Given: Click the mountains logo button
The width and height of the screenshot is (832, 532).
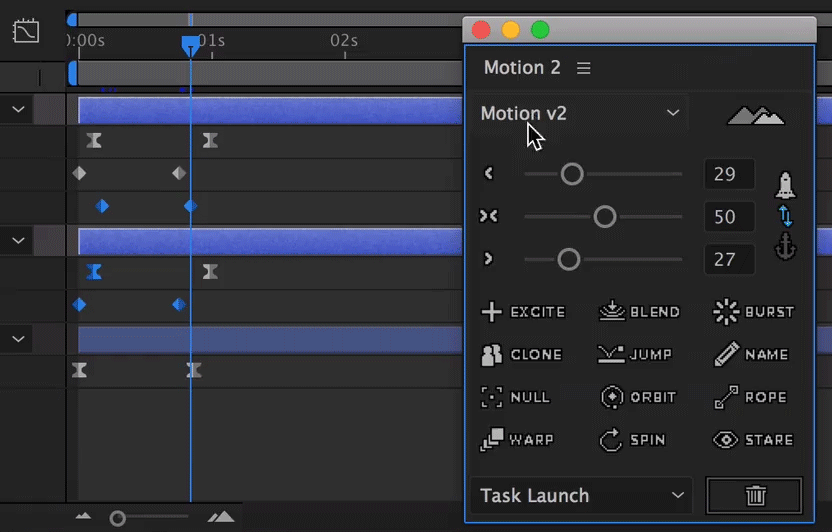Looking at the screenshot, I should [755, 116].
